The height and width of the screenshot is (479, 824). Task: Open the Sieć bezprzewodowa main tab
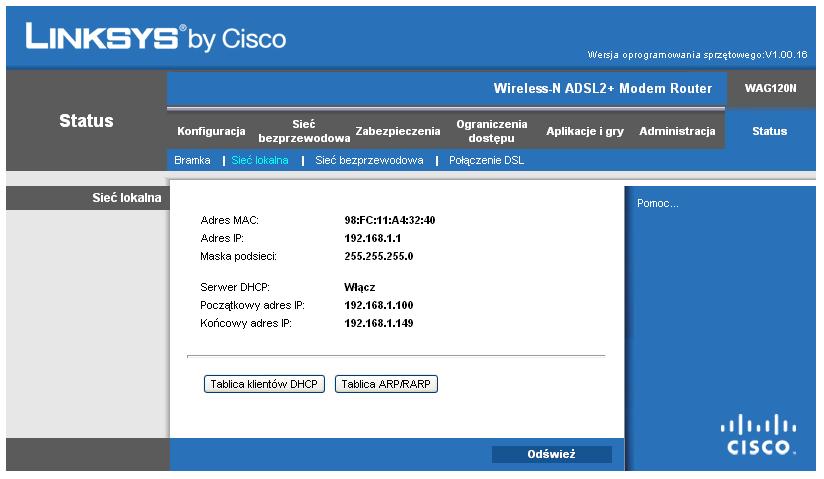[304, 131]
